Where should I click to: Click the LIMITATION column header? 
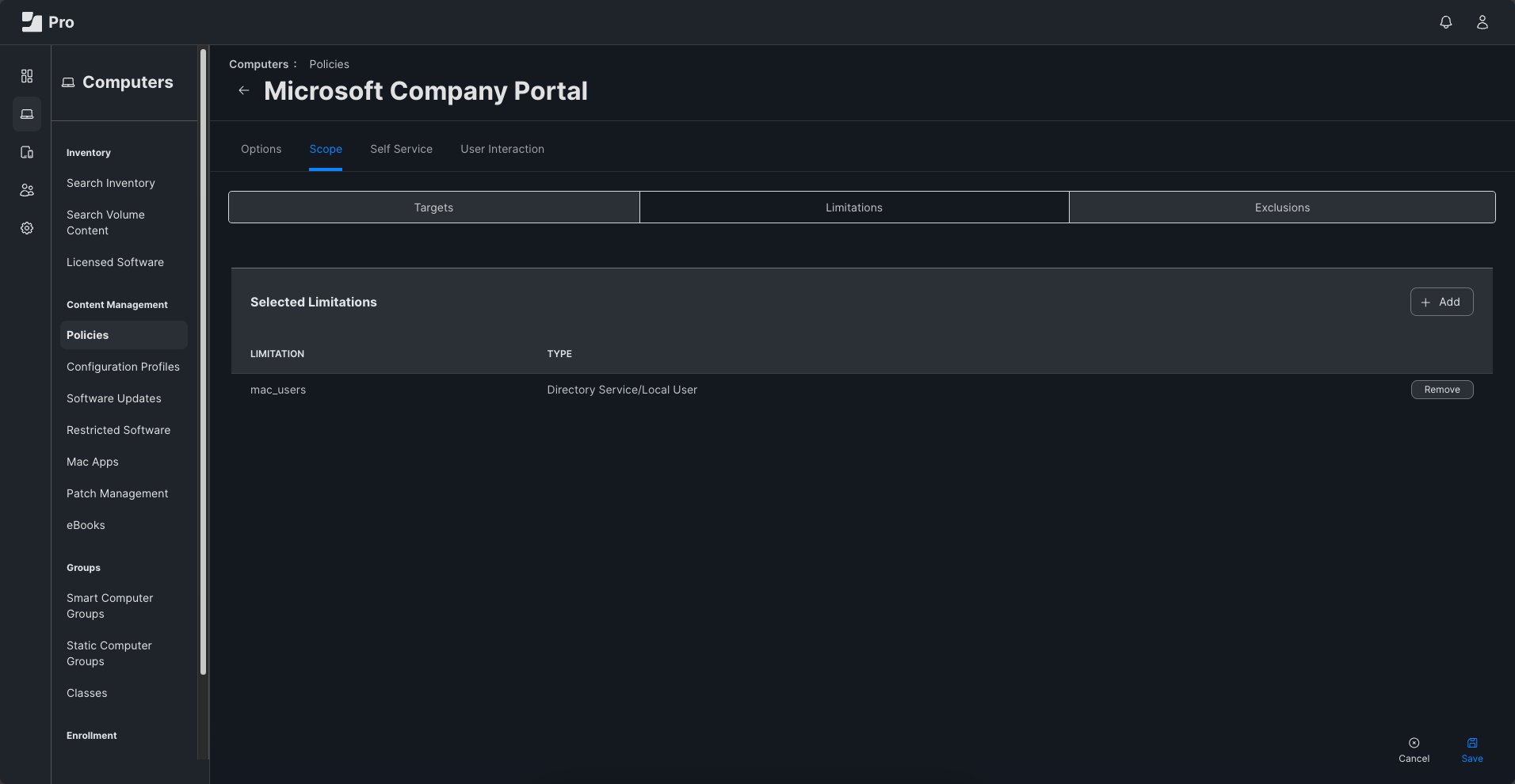pos(277,354)
